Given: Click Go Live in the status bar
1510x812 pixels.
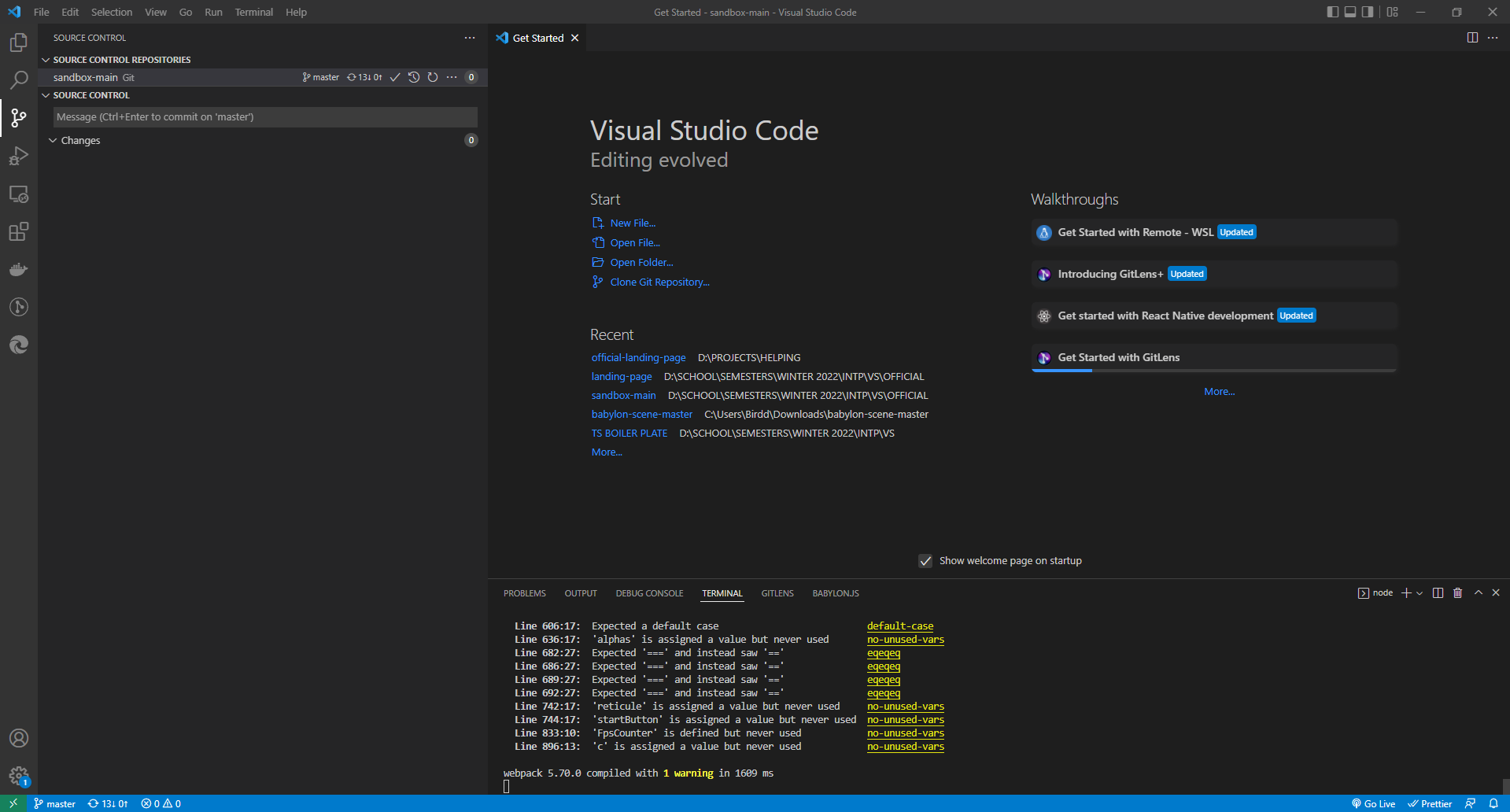Looking at the screenshot, I should (1373, 803).
